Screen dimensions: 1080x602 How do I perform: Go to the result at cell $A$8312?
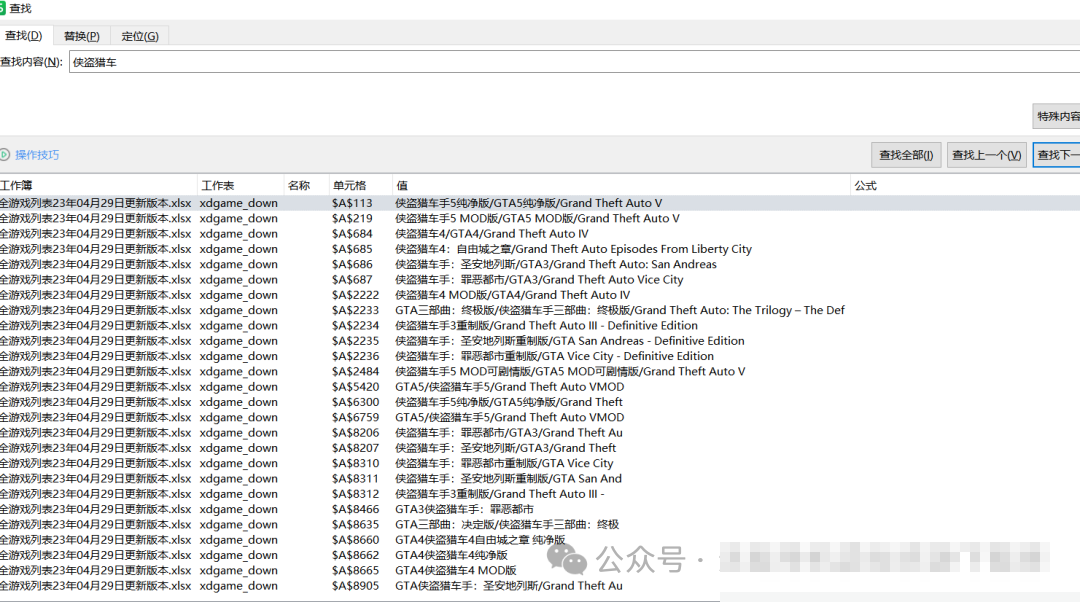click(x=540, y=494)
